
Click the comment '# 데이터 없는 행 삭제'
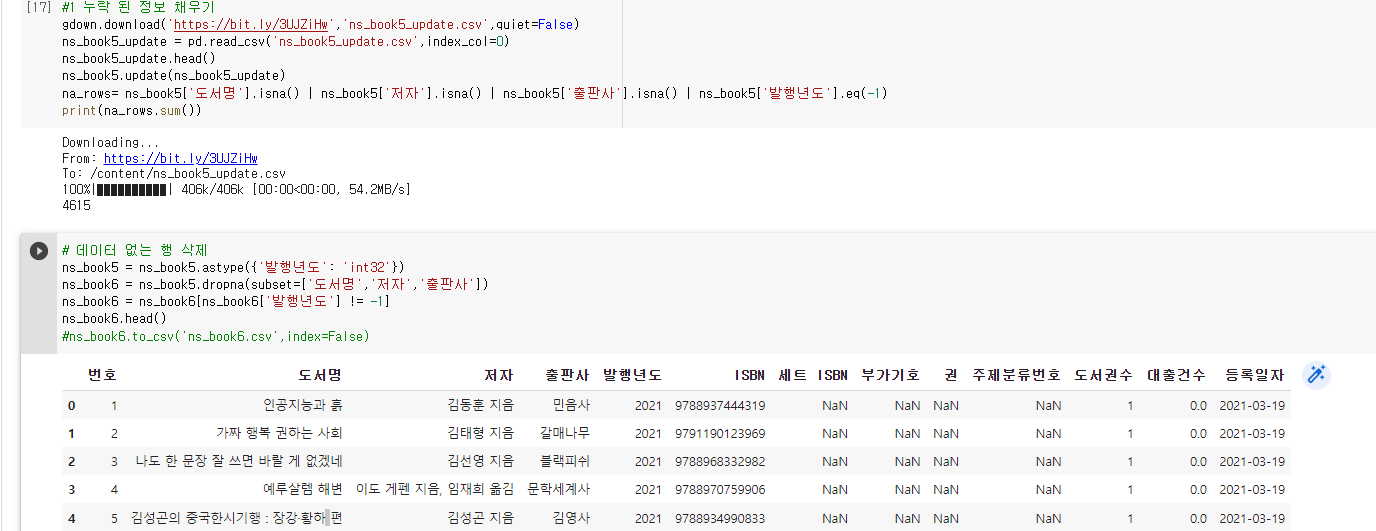coord(134,249)
